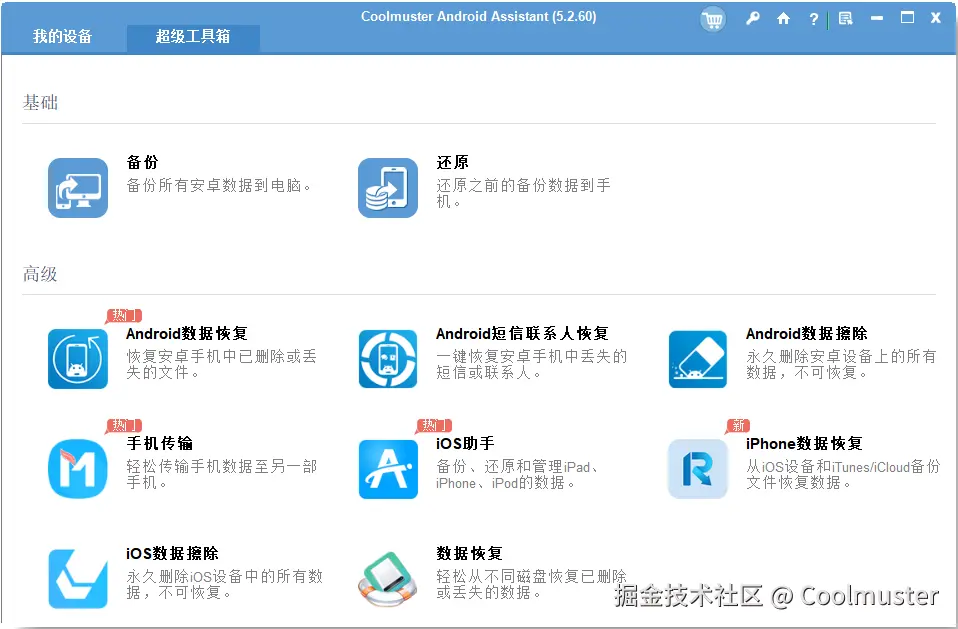Click description 还原之前的备份数据到手机
Image resolution: width=958 pixels, height=629 pixels.
click(524, 193)
